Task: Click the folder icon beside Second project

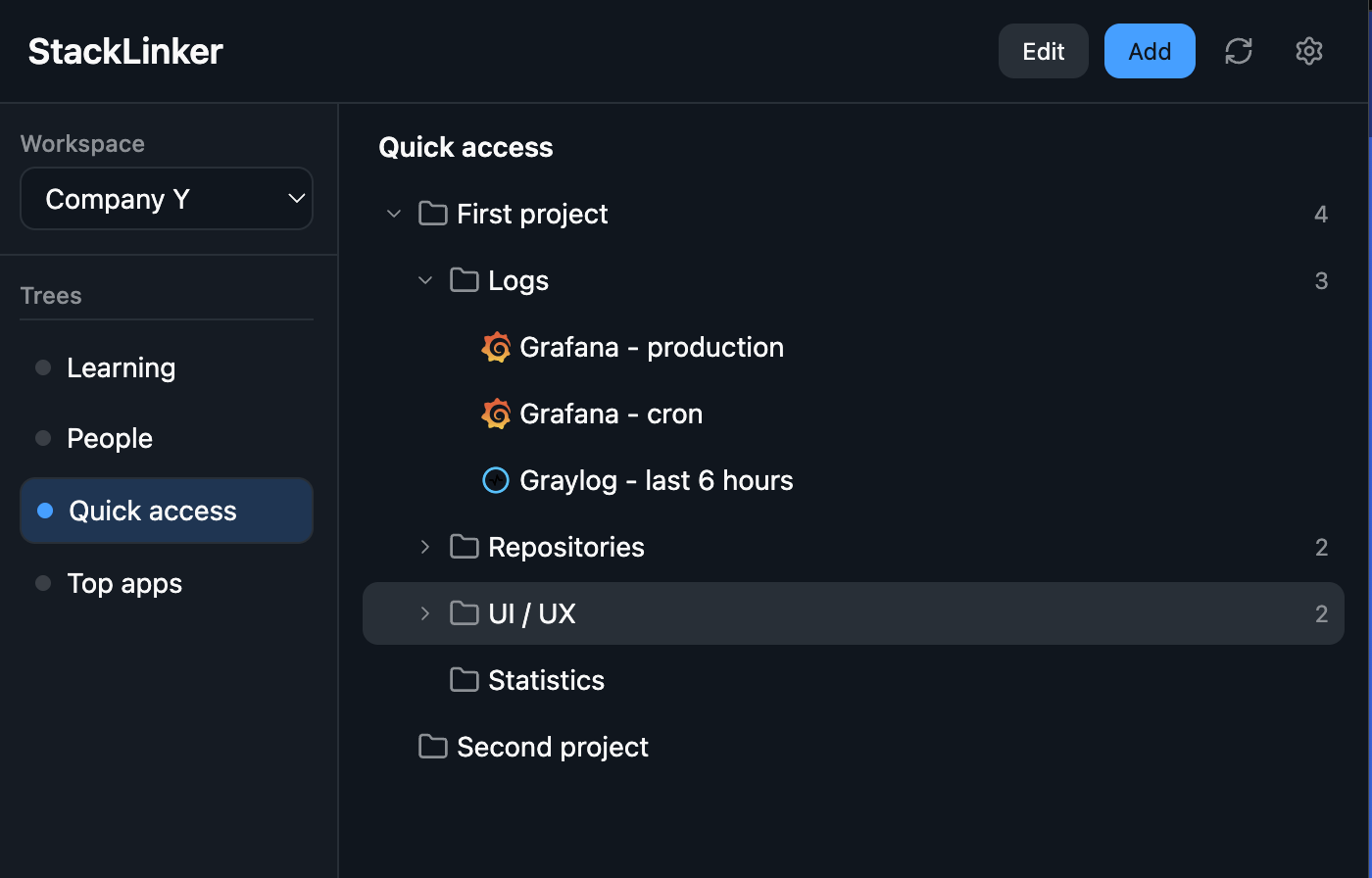Action: [x=432, y=747]
